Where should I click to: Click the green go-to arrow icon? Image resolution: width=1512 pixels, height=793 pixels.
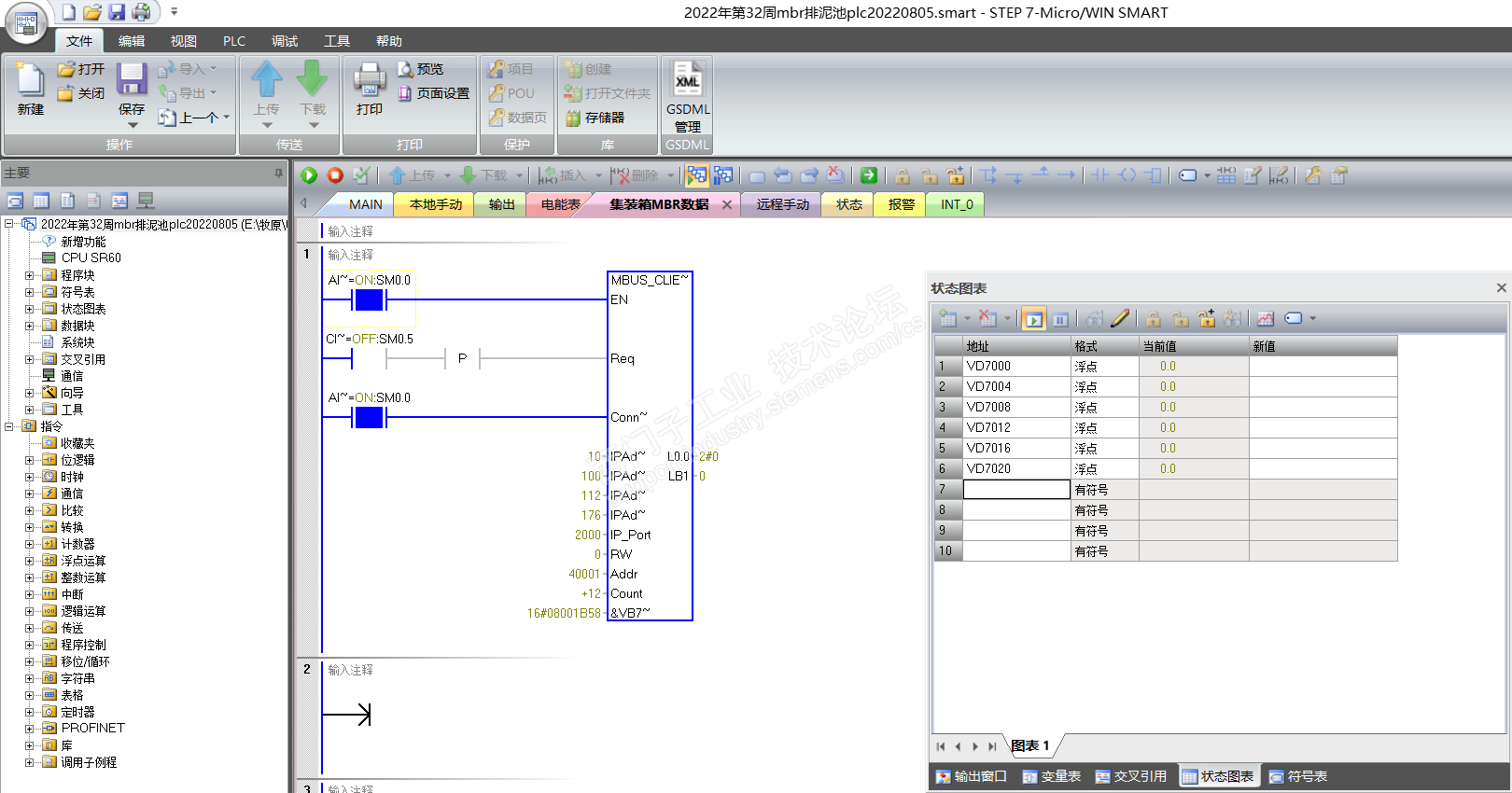click(869, 175)
